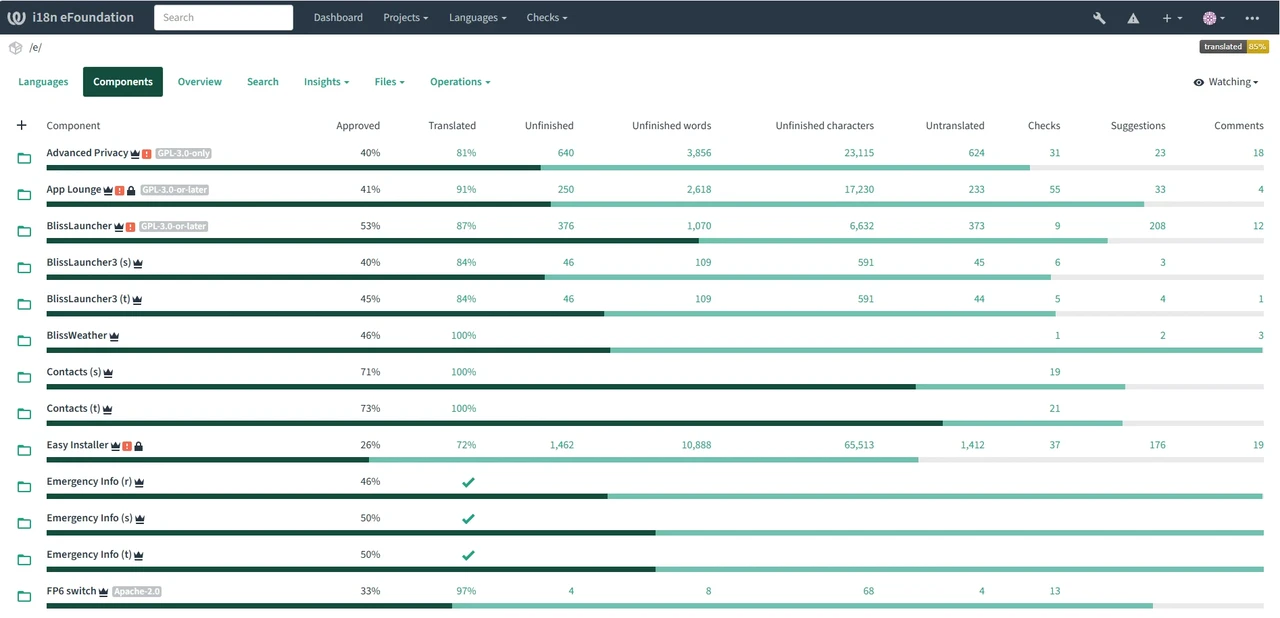Click the plus add component icon
Viewport: 1280px width, 618px height.
(22, 125)
